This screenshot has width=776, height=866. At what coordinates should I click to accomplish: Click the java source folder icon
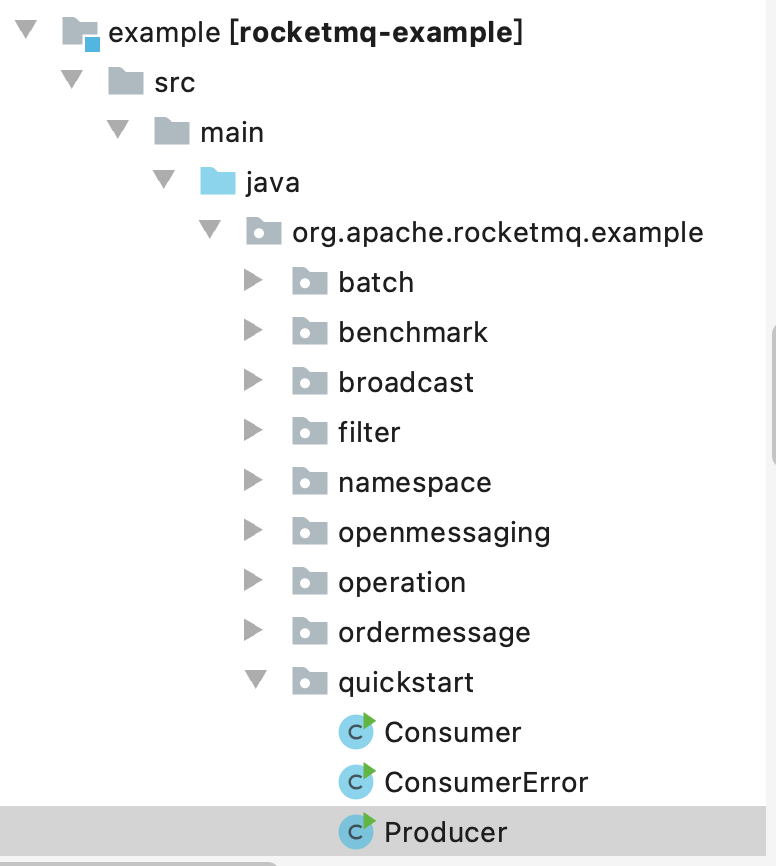coord(217,182)
